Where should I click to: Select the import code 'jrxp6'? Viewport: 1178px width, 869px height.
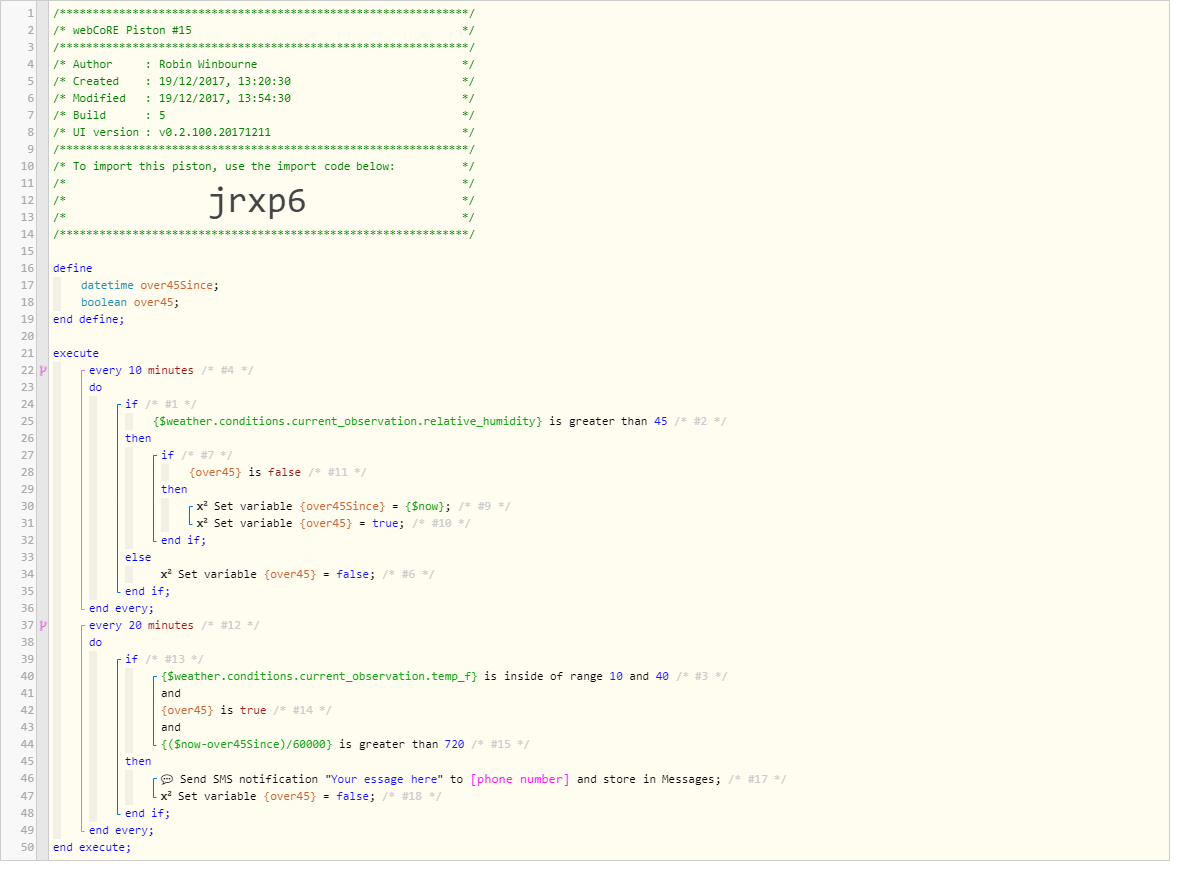(x=257, y=201)
